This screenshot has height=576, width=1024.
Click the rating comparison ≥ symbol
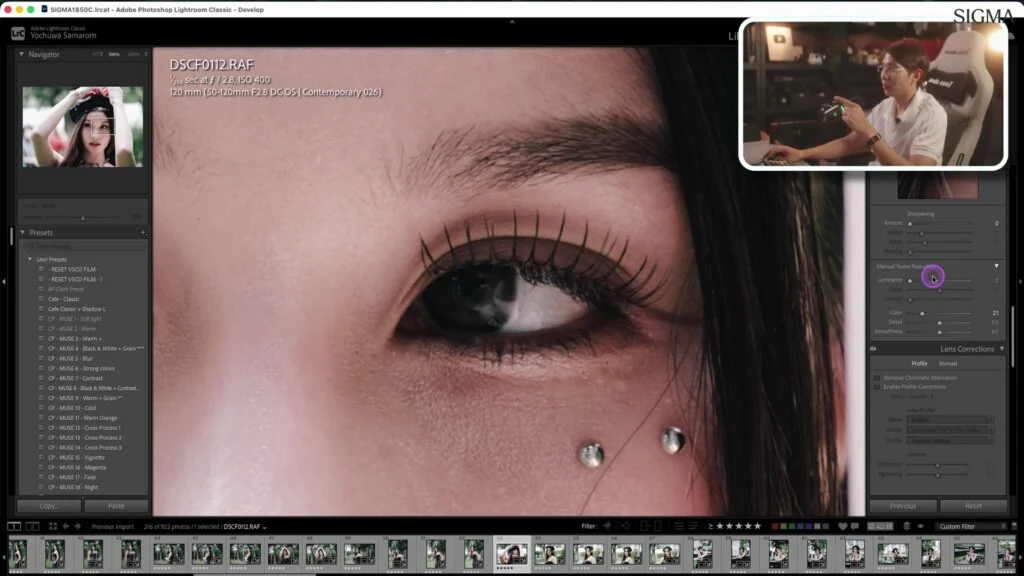point(710,526)
